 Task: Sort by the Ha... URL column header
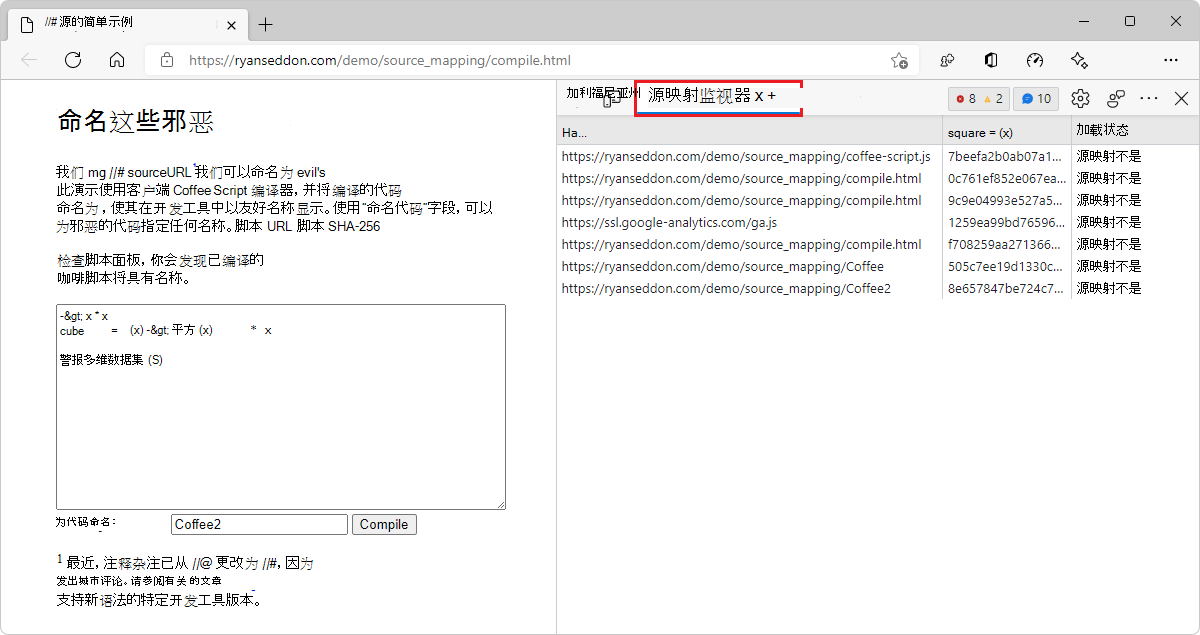pos(749,132)
